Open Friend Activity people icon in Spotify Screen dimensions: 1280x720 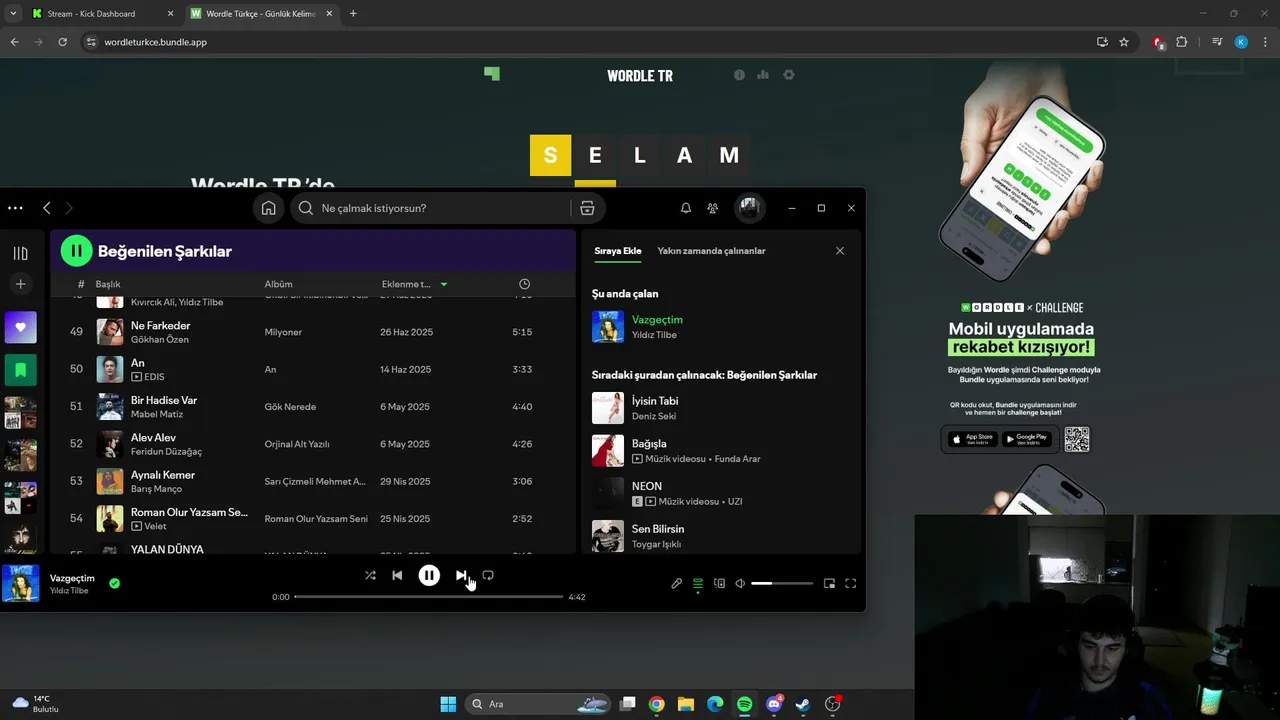(x=712, y=208)
